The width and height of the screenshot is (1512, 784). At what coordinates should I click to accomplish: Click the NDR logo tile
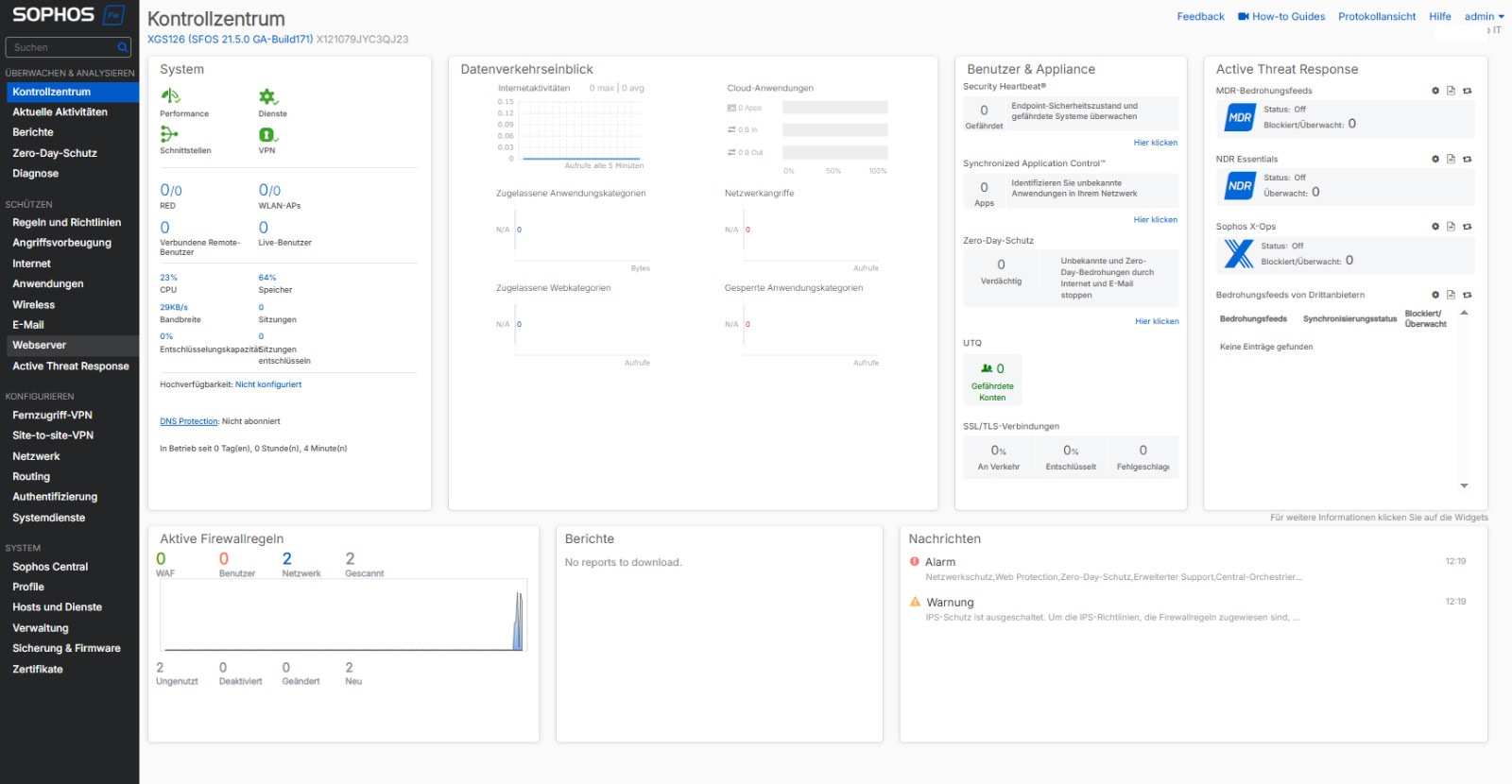[x=1239, y=186]
